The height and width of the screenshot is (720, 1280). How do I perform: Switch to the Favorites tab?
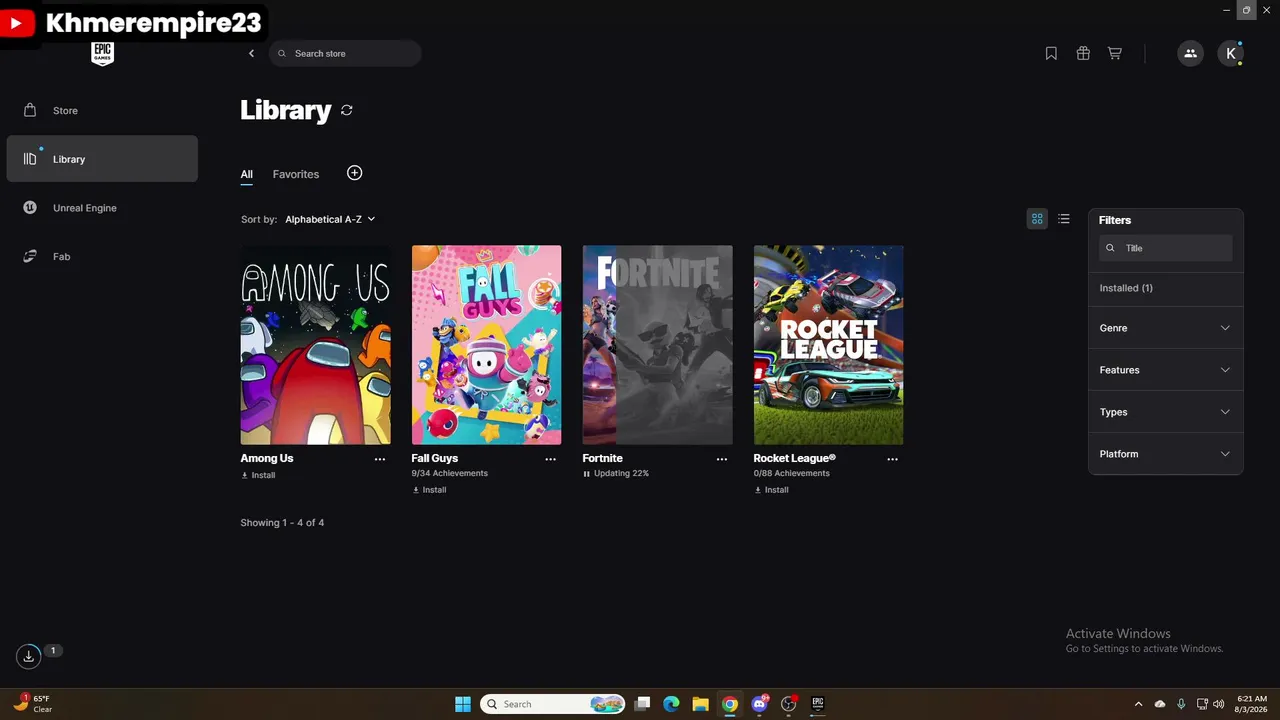tap(296, 174)
